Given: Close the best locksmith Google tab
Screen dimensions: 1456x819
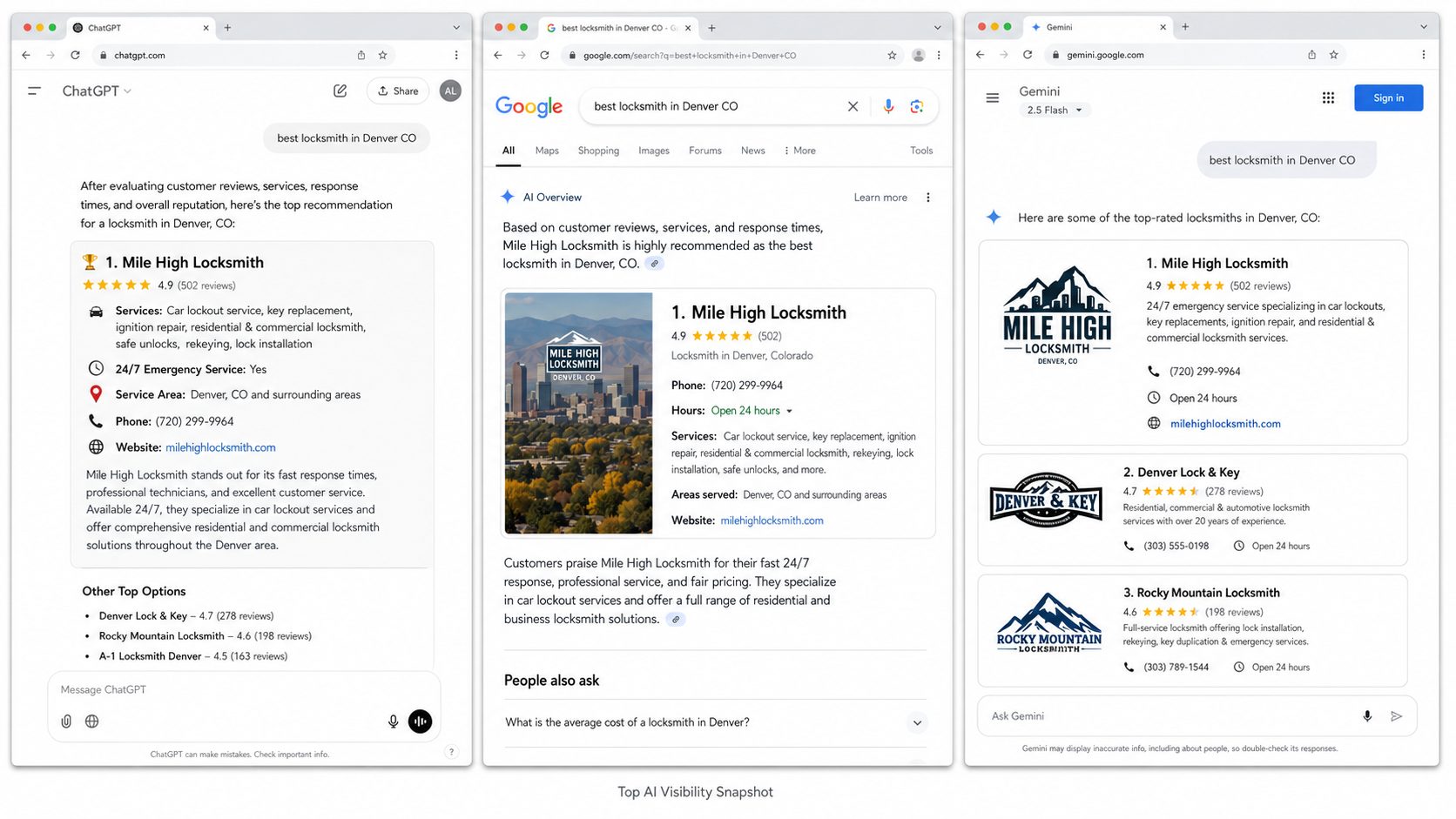Looking at the screenshot, I should pos(688,28).
